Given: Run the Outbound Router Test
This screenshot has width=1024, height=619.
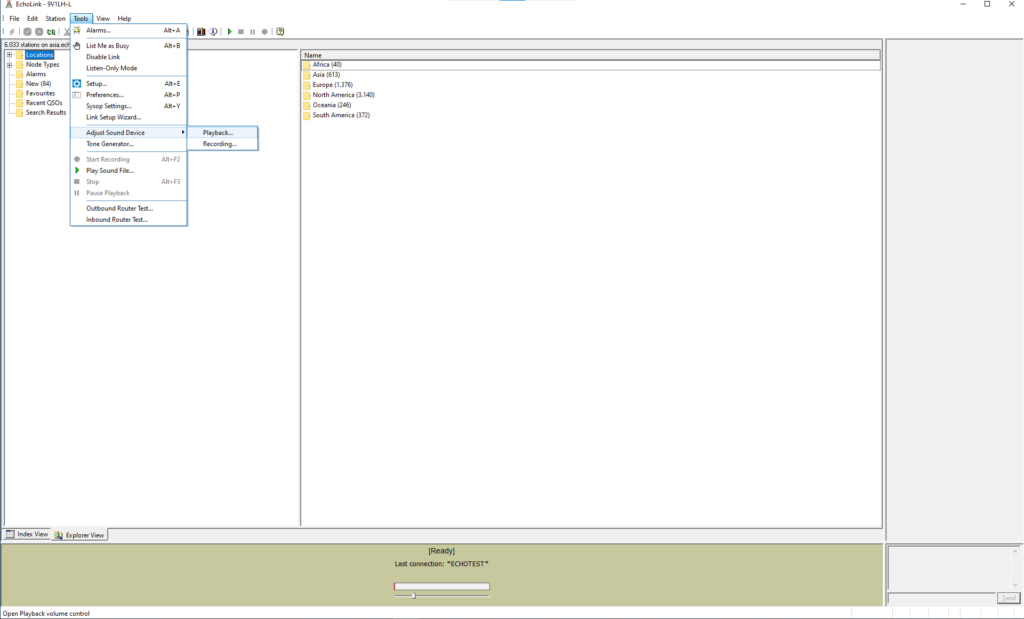Looking at the screenshot, I should point(129,208).
